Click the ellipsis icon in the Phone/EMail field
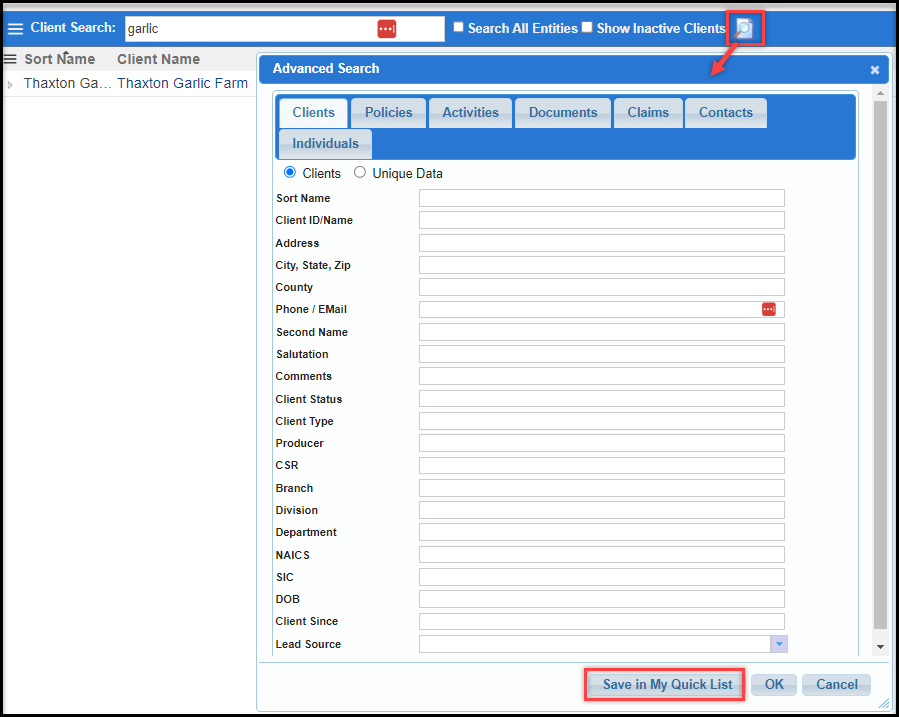Screen dimensions: 899x717 768,309
